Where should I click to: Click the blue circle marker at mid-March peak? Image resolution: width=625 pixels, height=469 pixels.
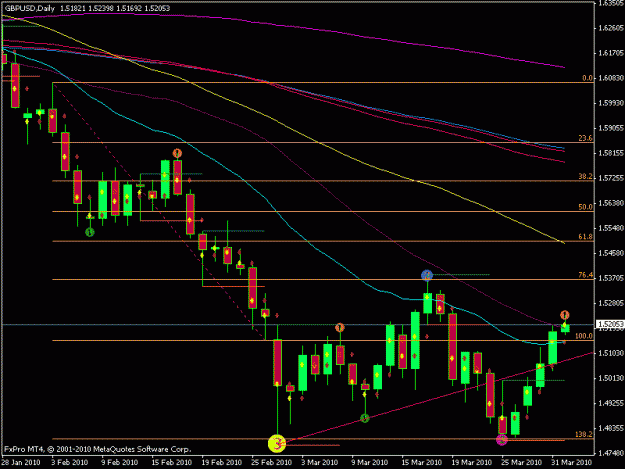coord(427,275)
